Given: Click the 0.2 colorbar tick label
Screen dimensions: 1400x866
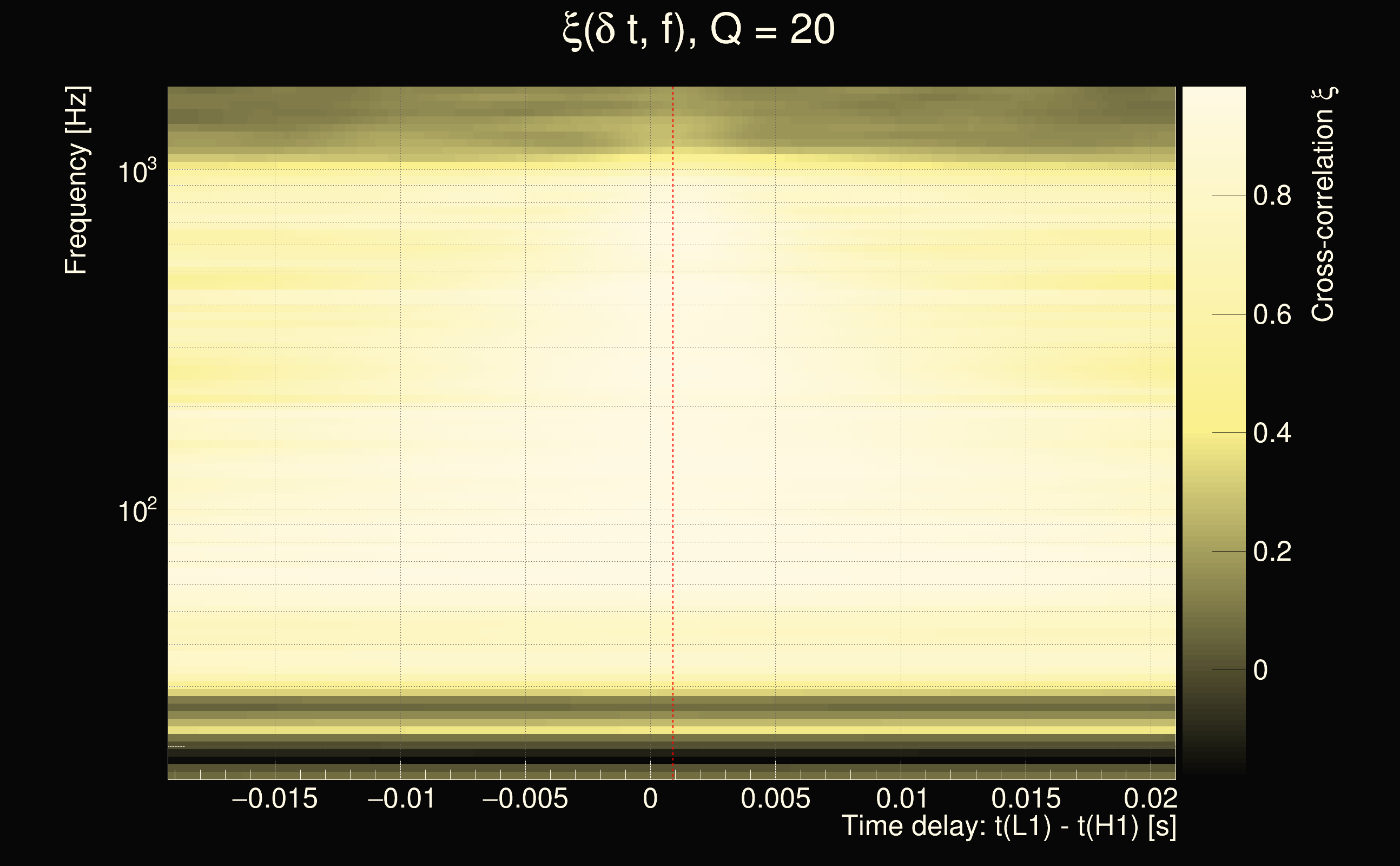Looking at the screenshot, I should coord(1272,552).
